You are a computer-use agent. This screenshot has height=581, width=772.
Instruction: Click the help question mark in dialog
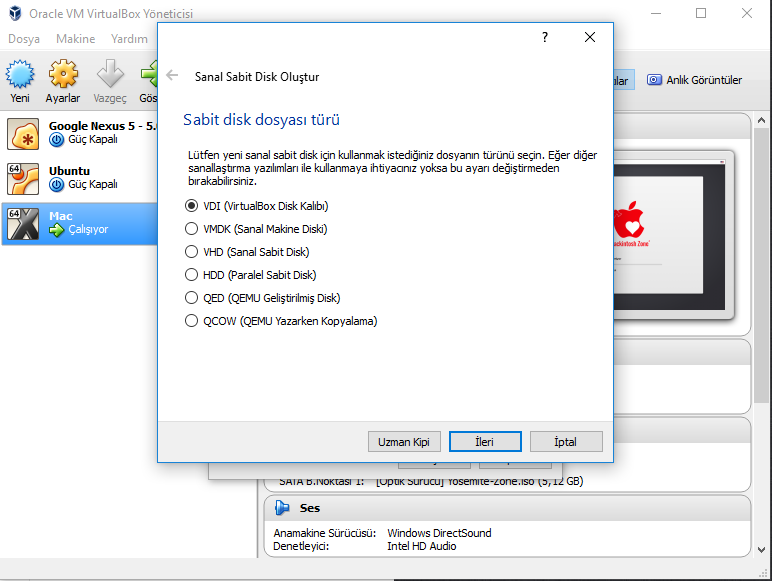545,37
